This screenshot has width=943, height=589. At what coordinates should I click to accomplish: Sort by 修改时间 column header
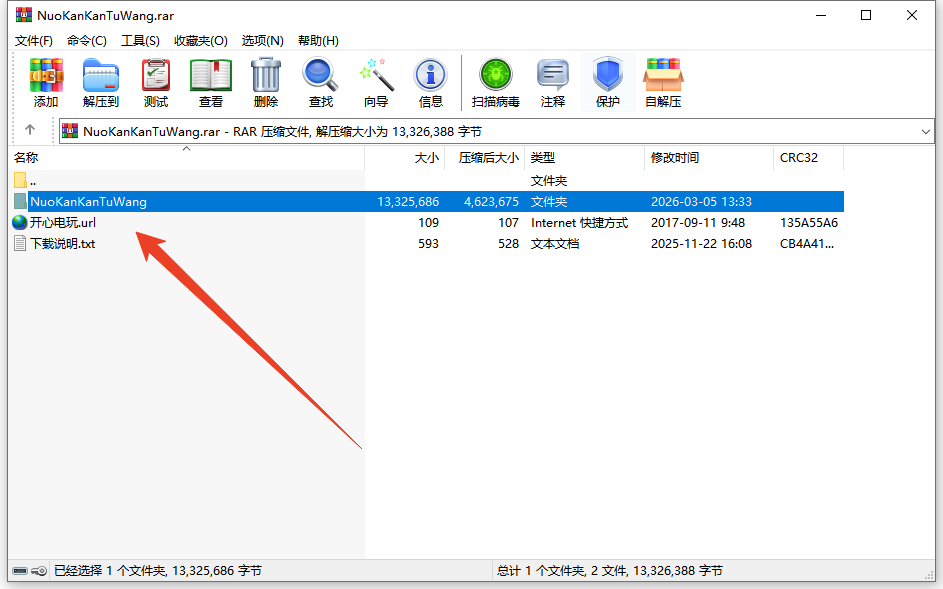click(709, 158)
